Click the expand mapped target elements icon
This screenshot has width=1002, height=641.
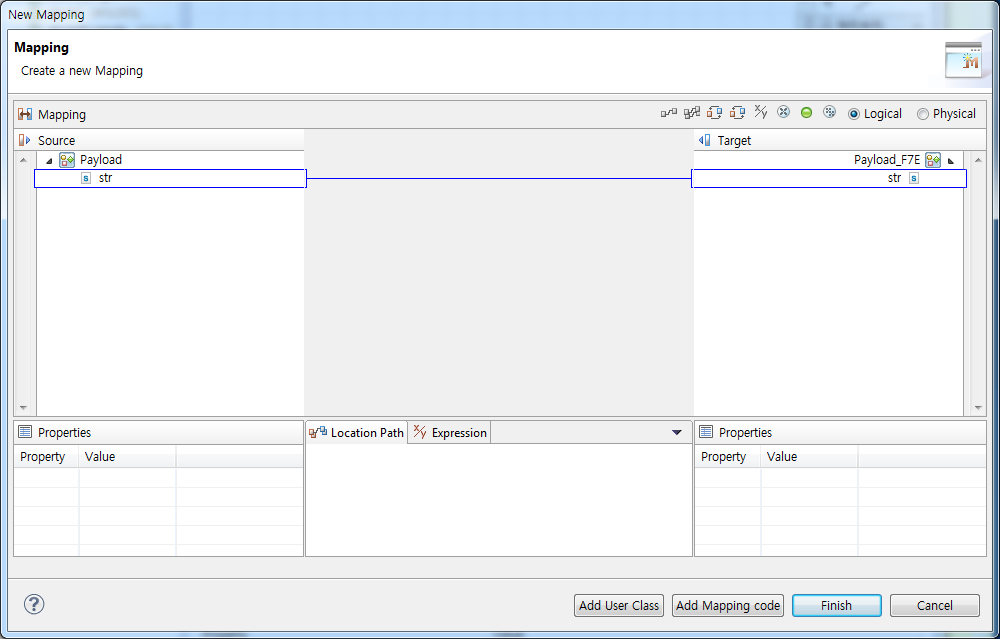(736, 112)
